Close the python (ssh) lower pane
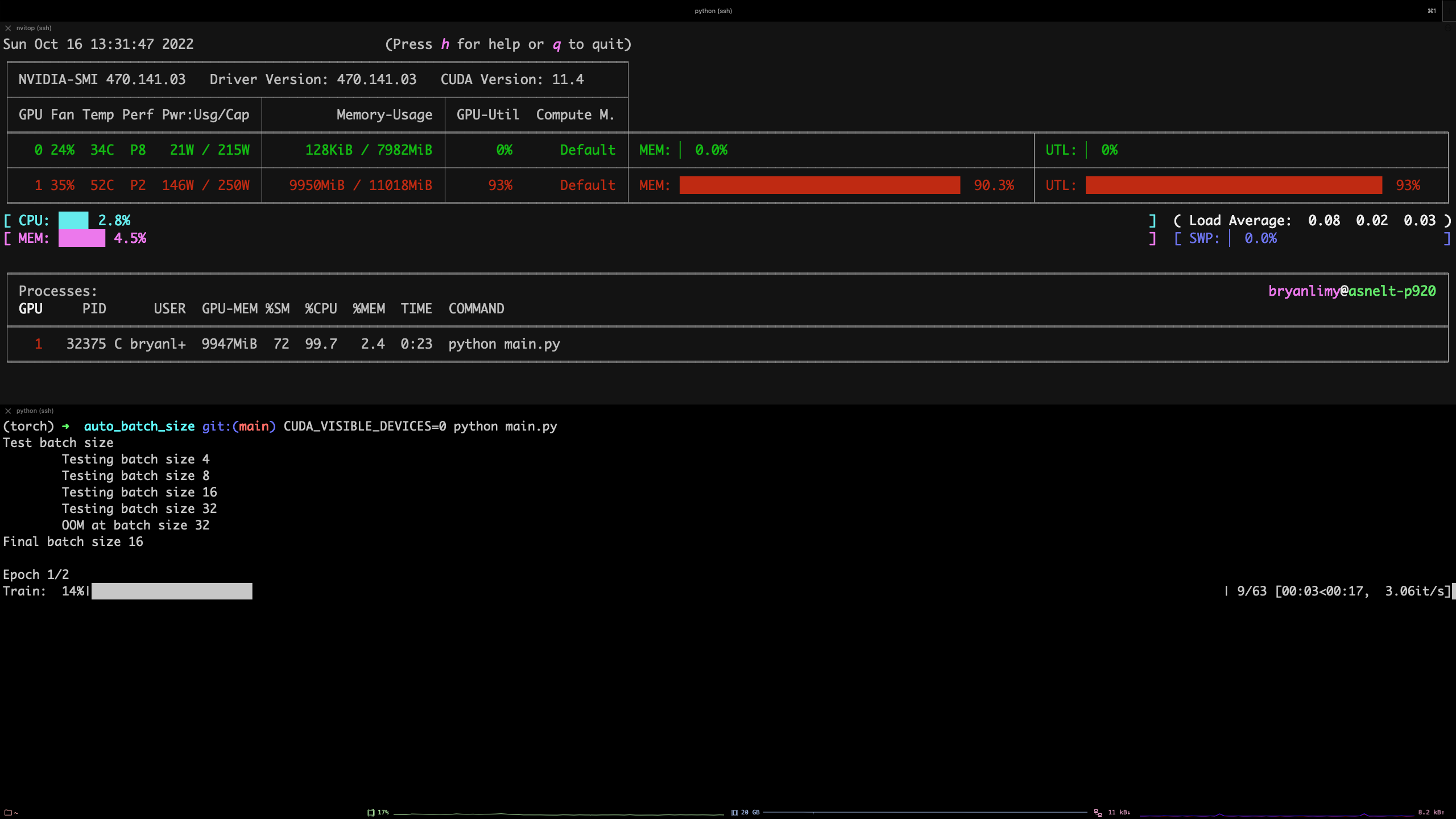Image resolution: width=1456 pixels, height=819 pixels. click(8, 411)
